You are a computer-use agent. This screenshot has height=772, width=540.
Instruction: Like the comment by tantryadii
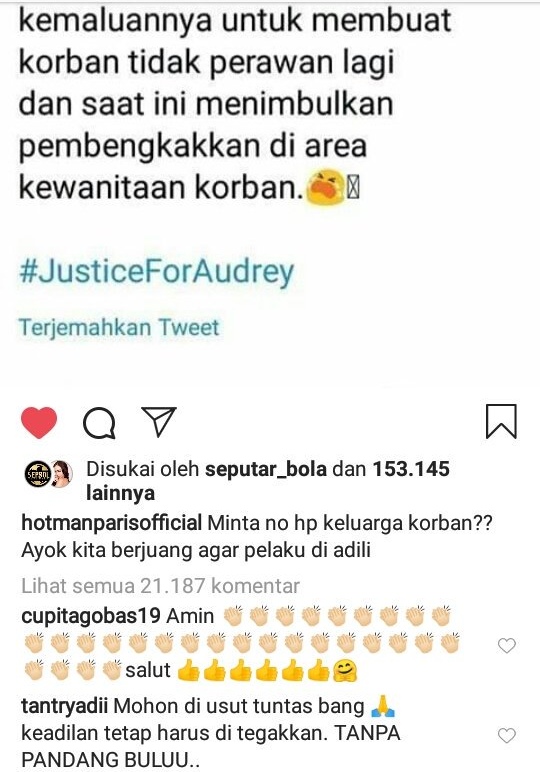[507, 735]
